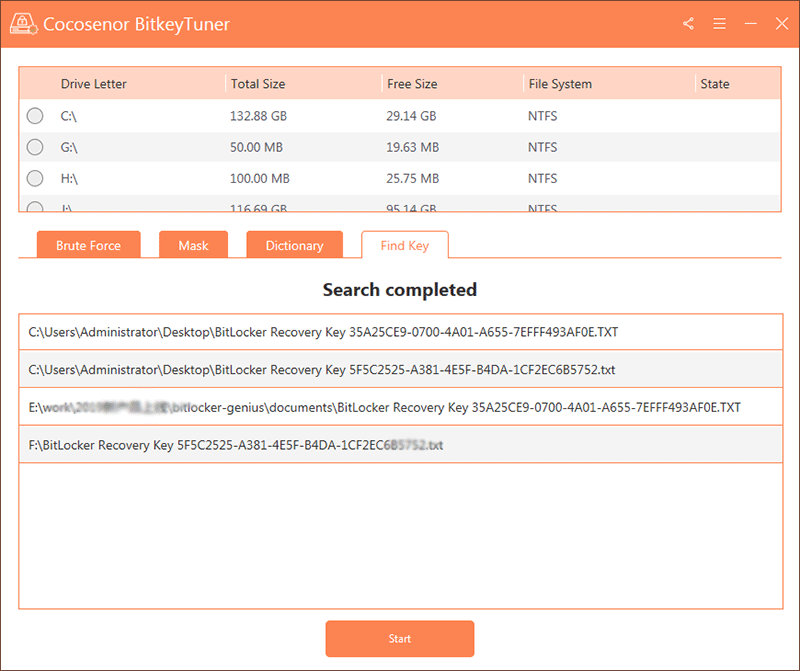Select the C:\ drive radio button

[35, 116]
